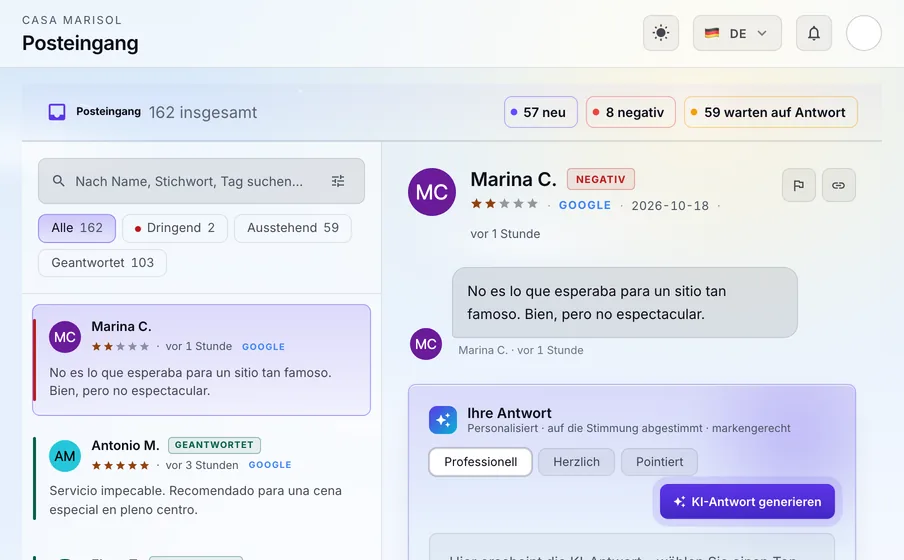
Task: Open Marina C. review card in list
Action: [201, 360]
